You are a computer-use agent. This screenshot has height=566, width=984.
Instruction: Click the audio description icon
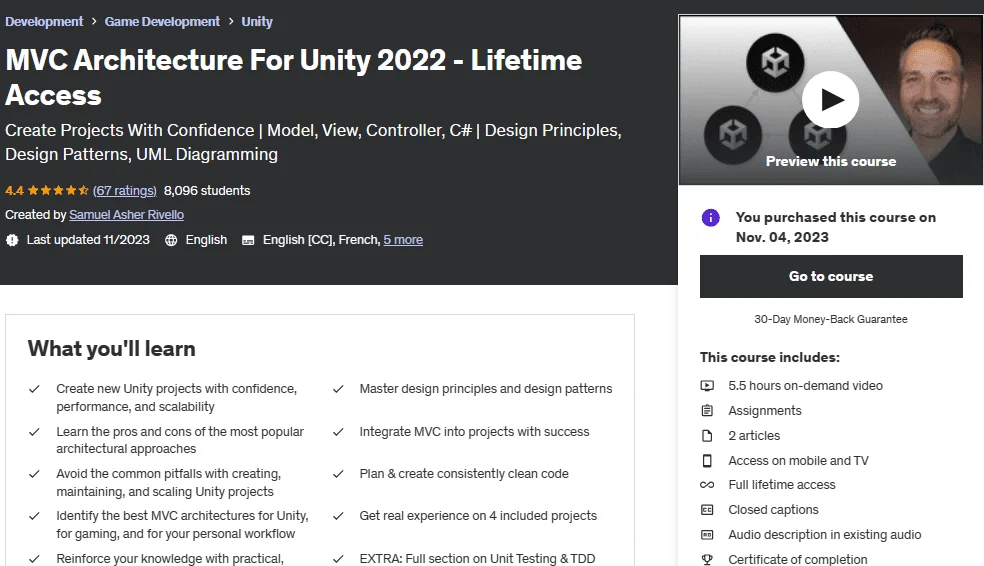[x=707, y=535]
